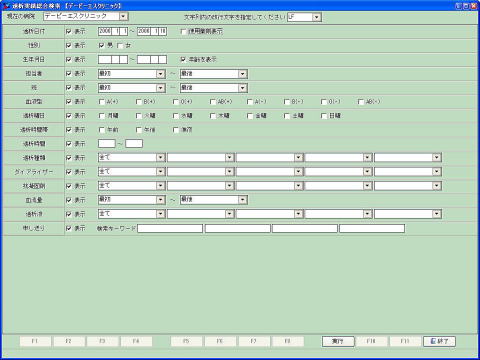The width and height of the screenshot is (480, 360).
Task: Click the F11 function button
Action: [x=405, y=341]
